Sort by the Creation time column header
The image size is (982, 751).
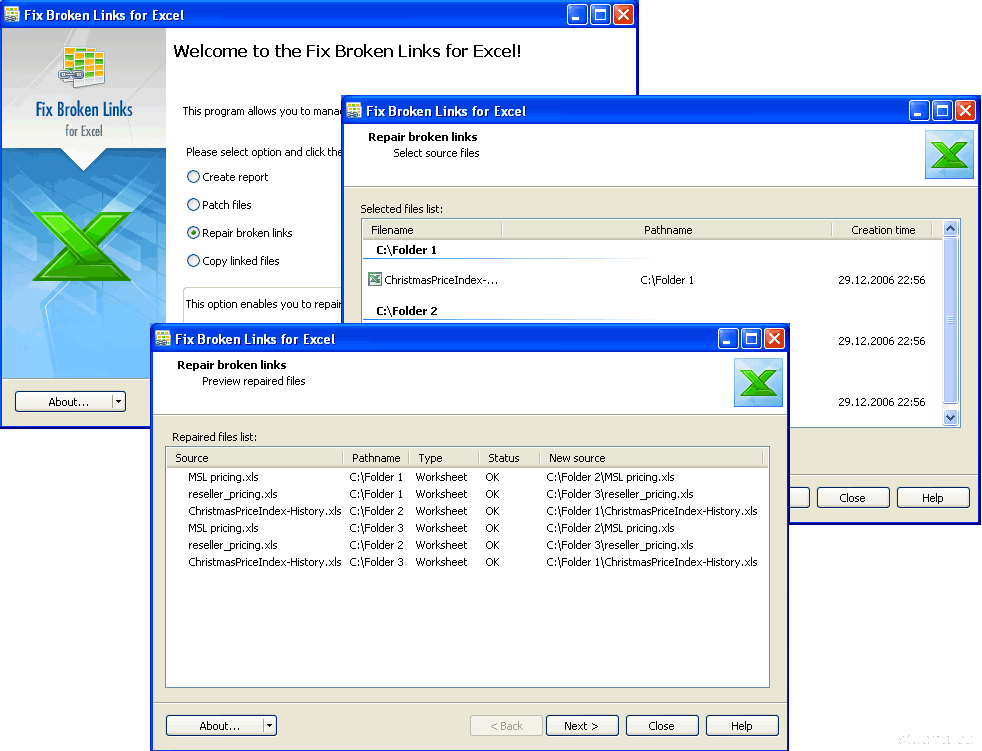point(883,230)
